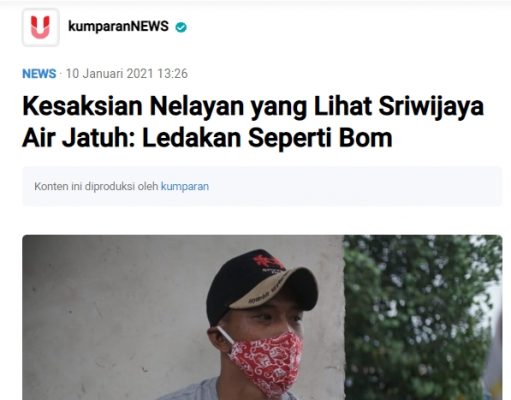Click the time '13:26' in the dateline

tap(172, 74)
